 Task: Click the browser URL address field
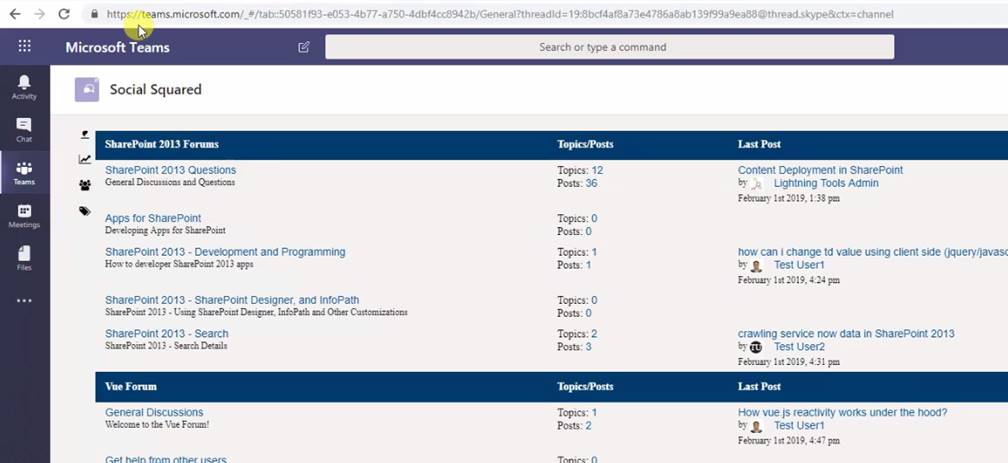pyautogui.click(x=500, y=14)
